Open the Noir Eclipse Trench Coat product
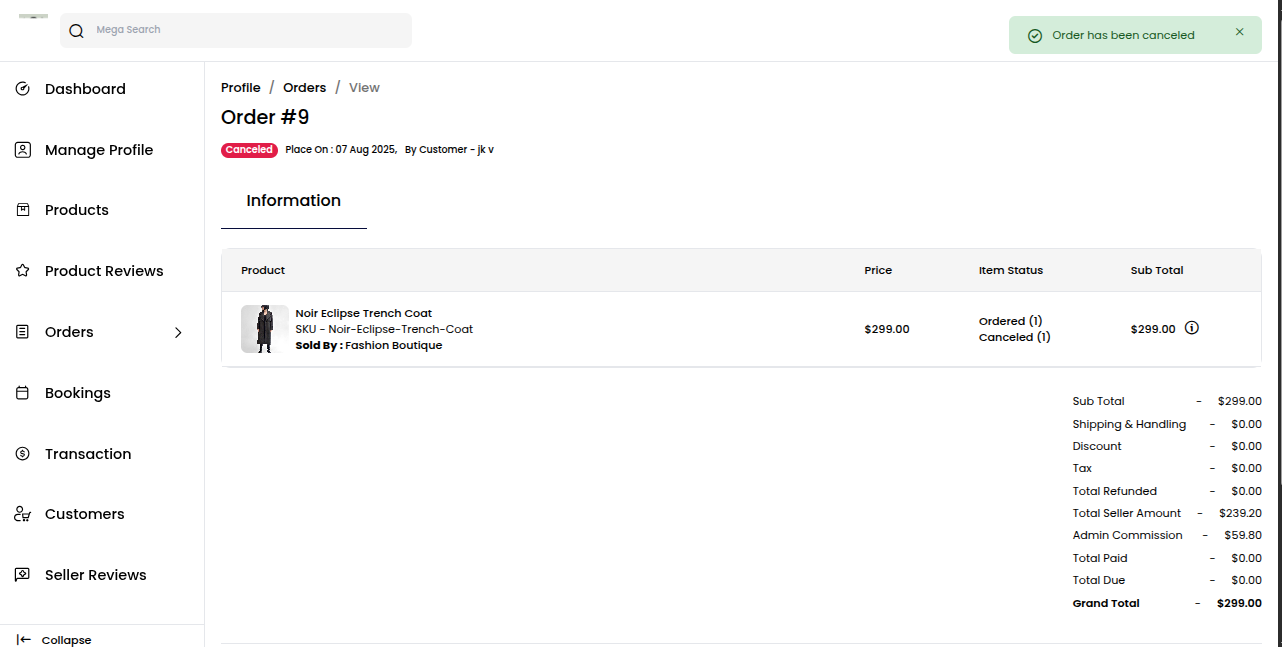The width and height of the screenshot is (1282, 647). [x=363, y=313]
